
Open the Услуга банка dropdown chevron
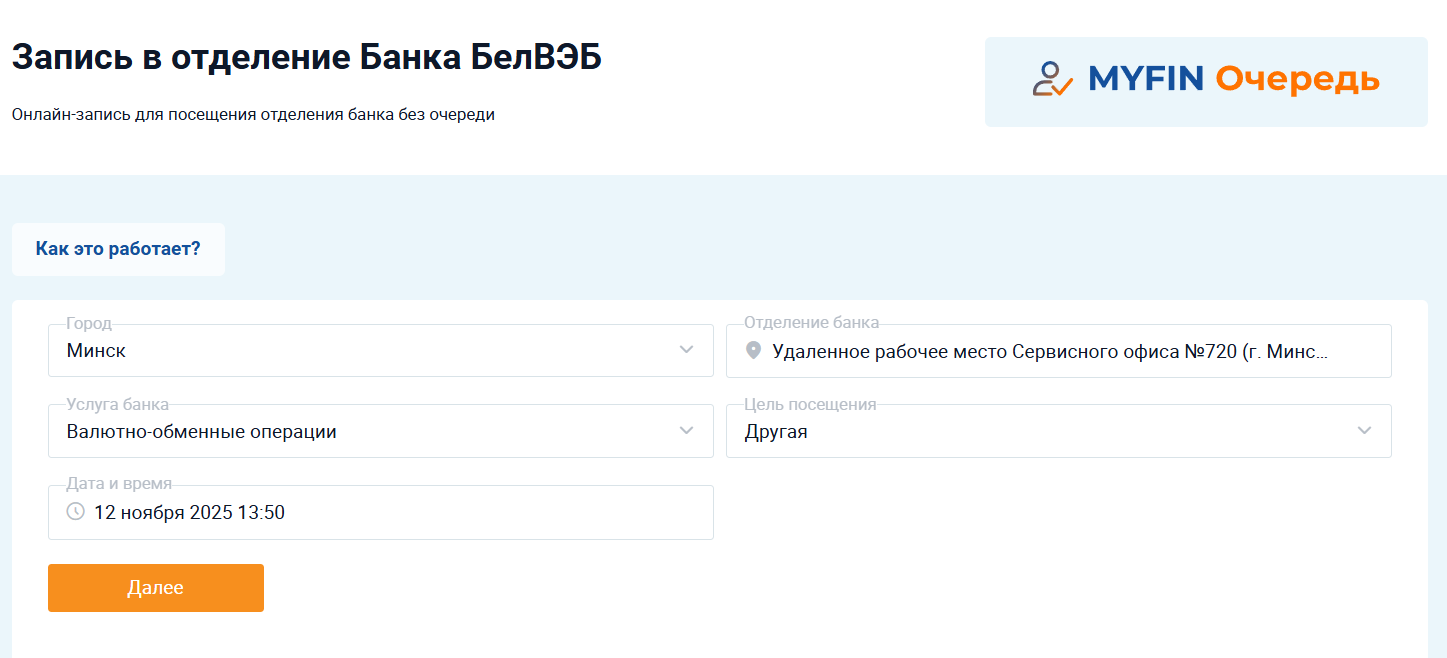(686, 431)
